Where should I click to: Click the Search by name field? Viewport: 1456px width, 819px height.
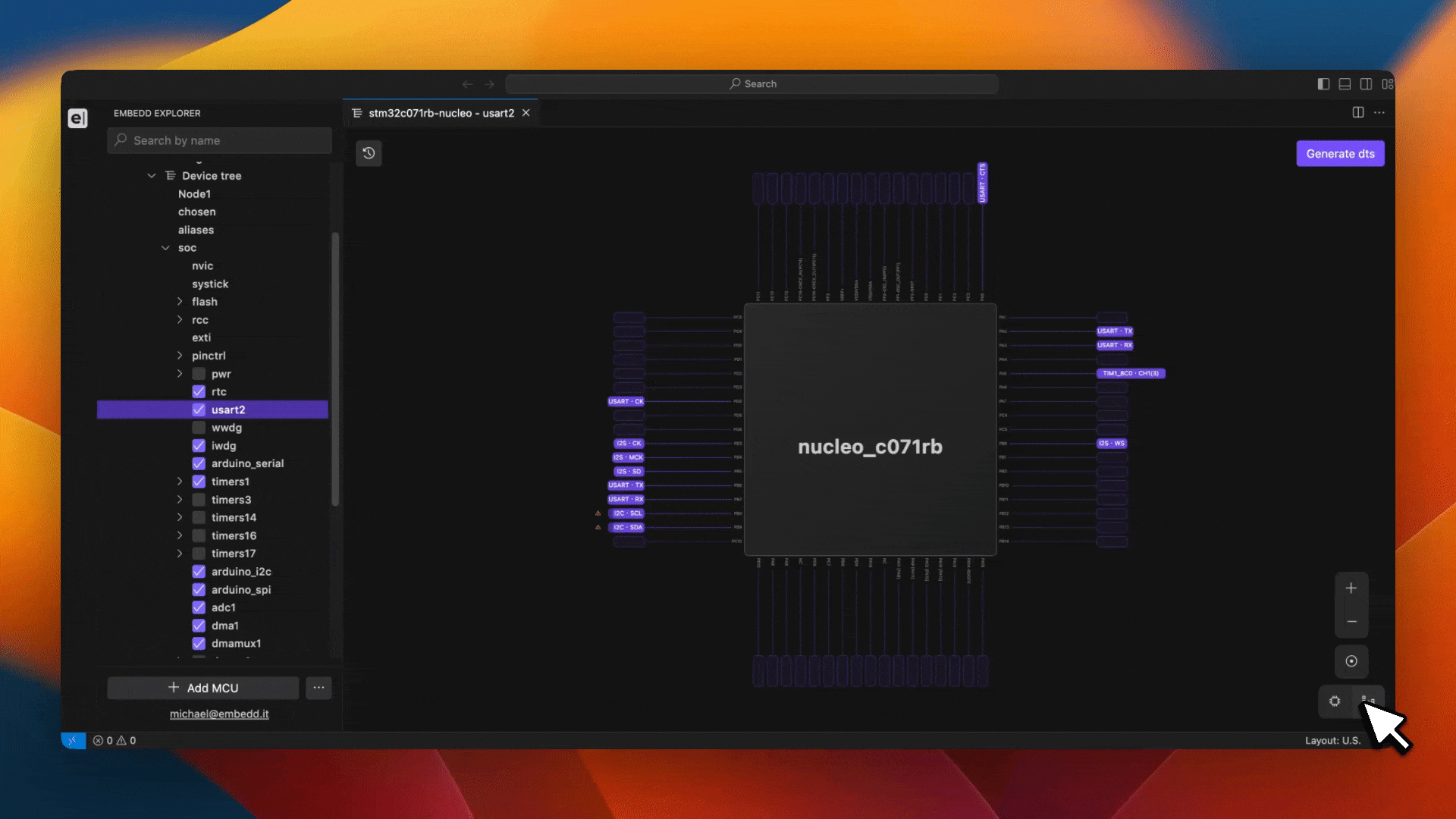220,140
